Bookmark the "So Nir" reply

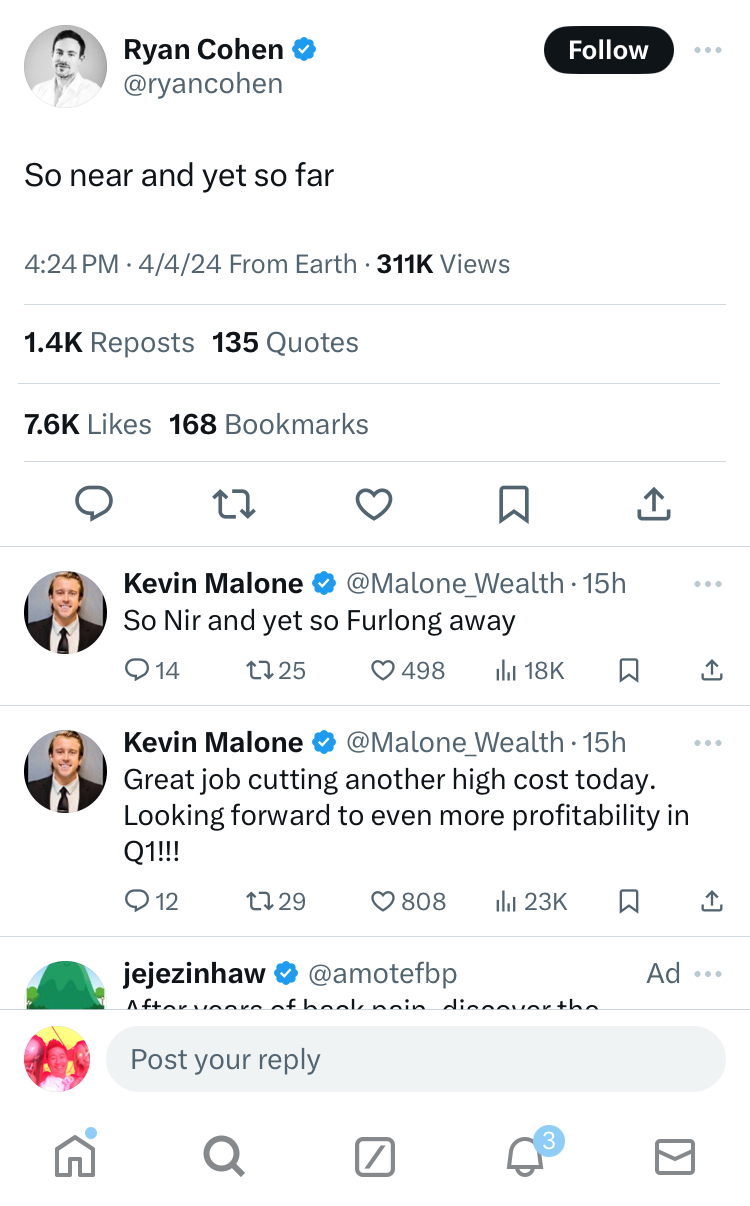629,670
